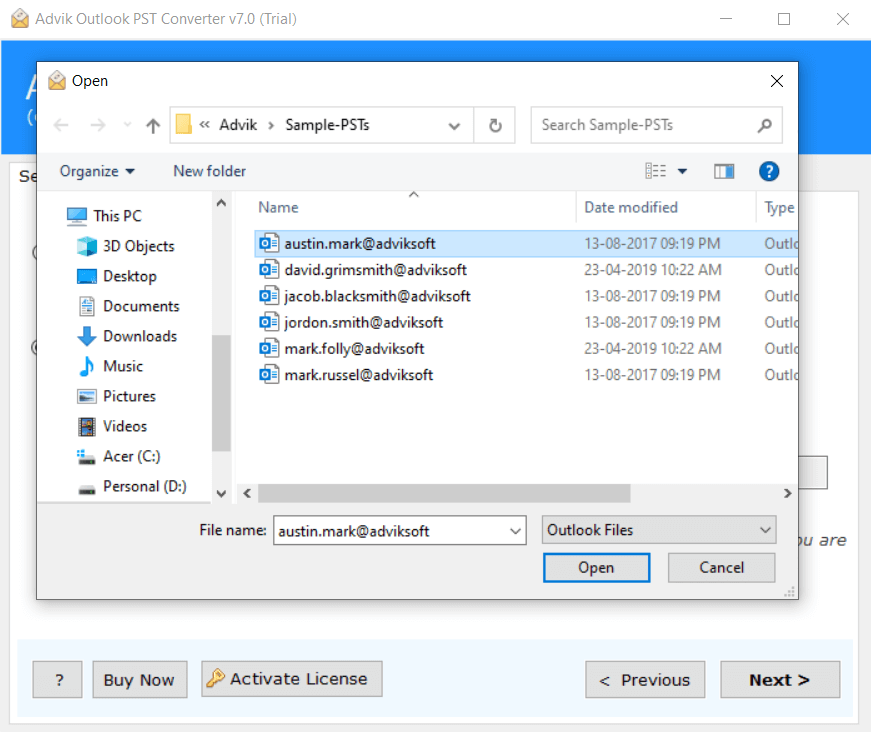Image resolution: width=871 pixels, height=732 pixels.
Task: Click the Sample-PSTs breadcrumb in path
Action: (x=327, y=125)
